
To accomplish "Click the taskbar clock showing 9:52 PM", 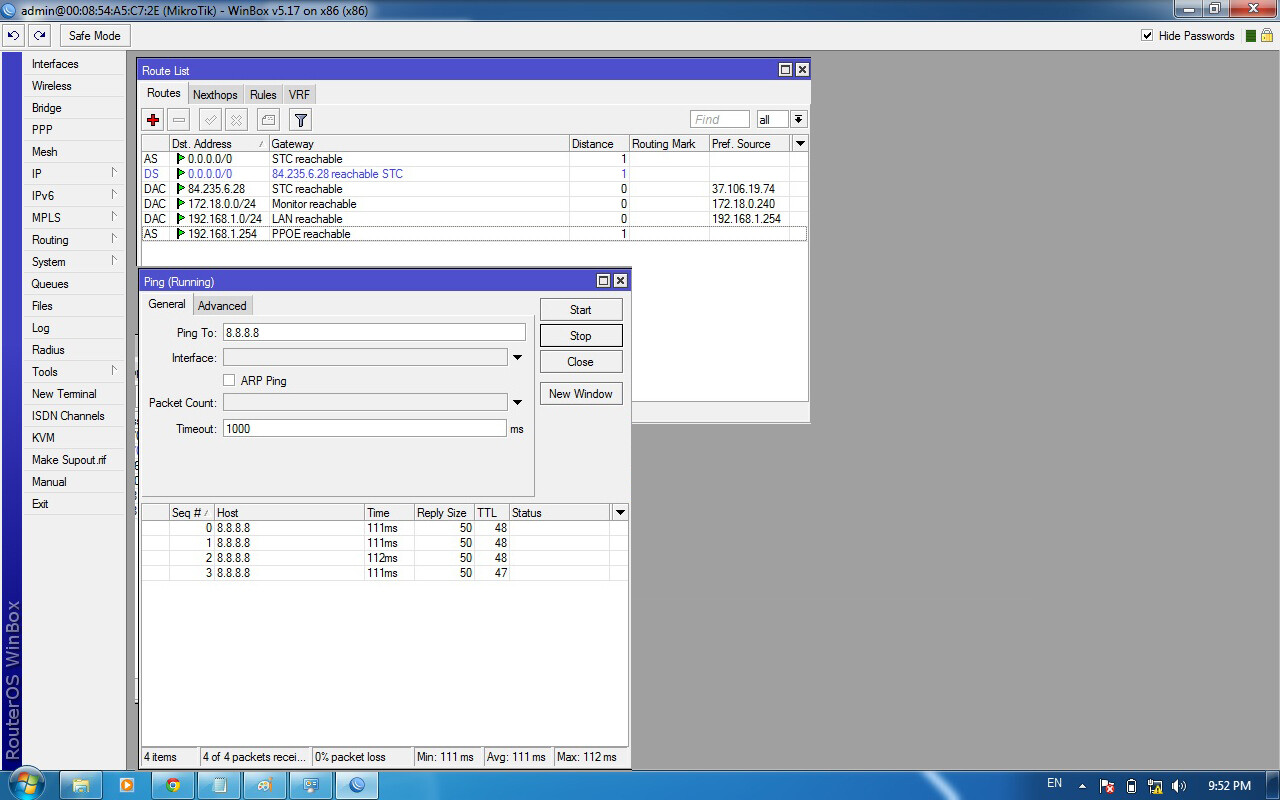I will (1229, 786).
